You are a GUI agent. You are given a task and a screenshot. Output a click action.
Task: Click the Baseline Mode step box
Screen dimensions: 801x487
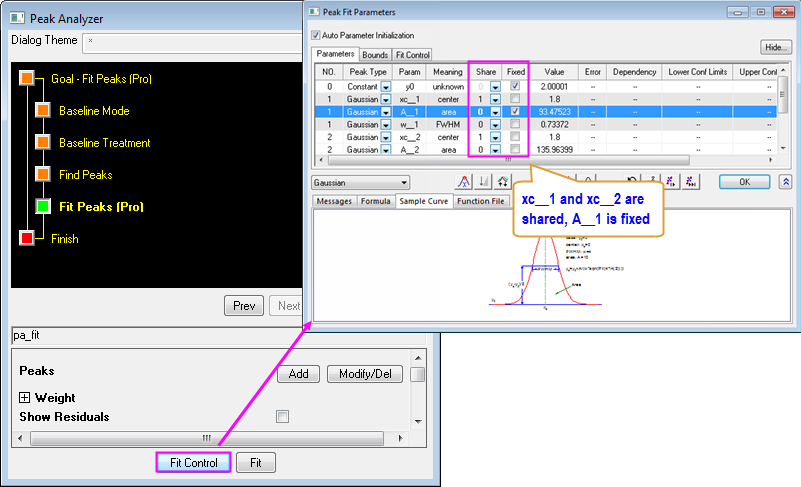tap(42, 110)
